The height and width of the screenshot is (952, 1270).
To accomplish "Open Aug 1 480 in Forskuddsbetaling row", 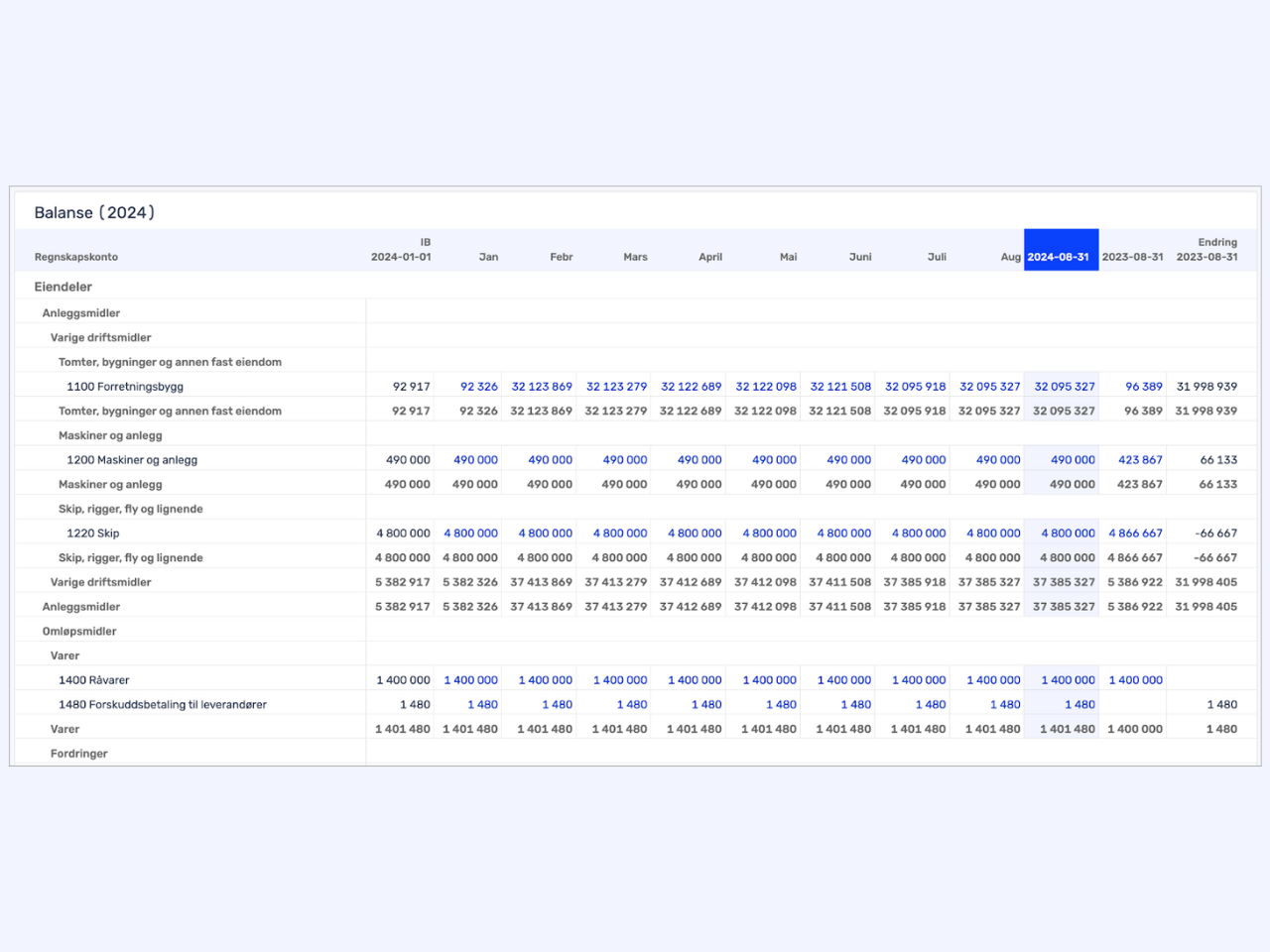I will point(1005,705).
